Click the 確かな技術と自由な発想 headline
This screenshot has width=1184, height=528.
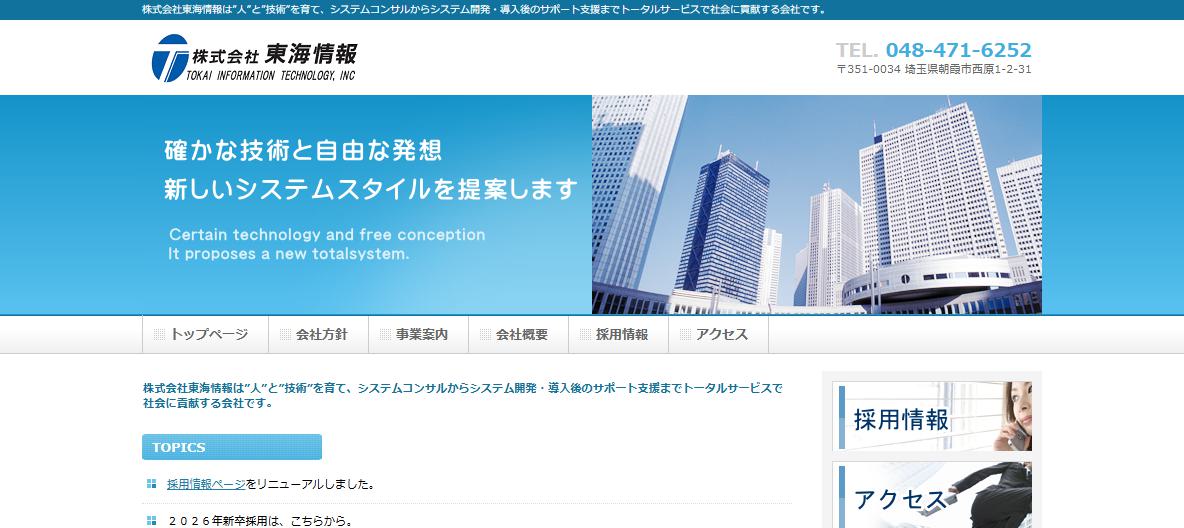coord(304,150)
